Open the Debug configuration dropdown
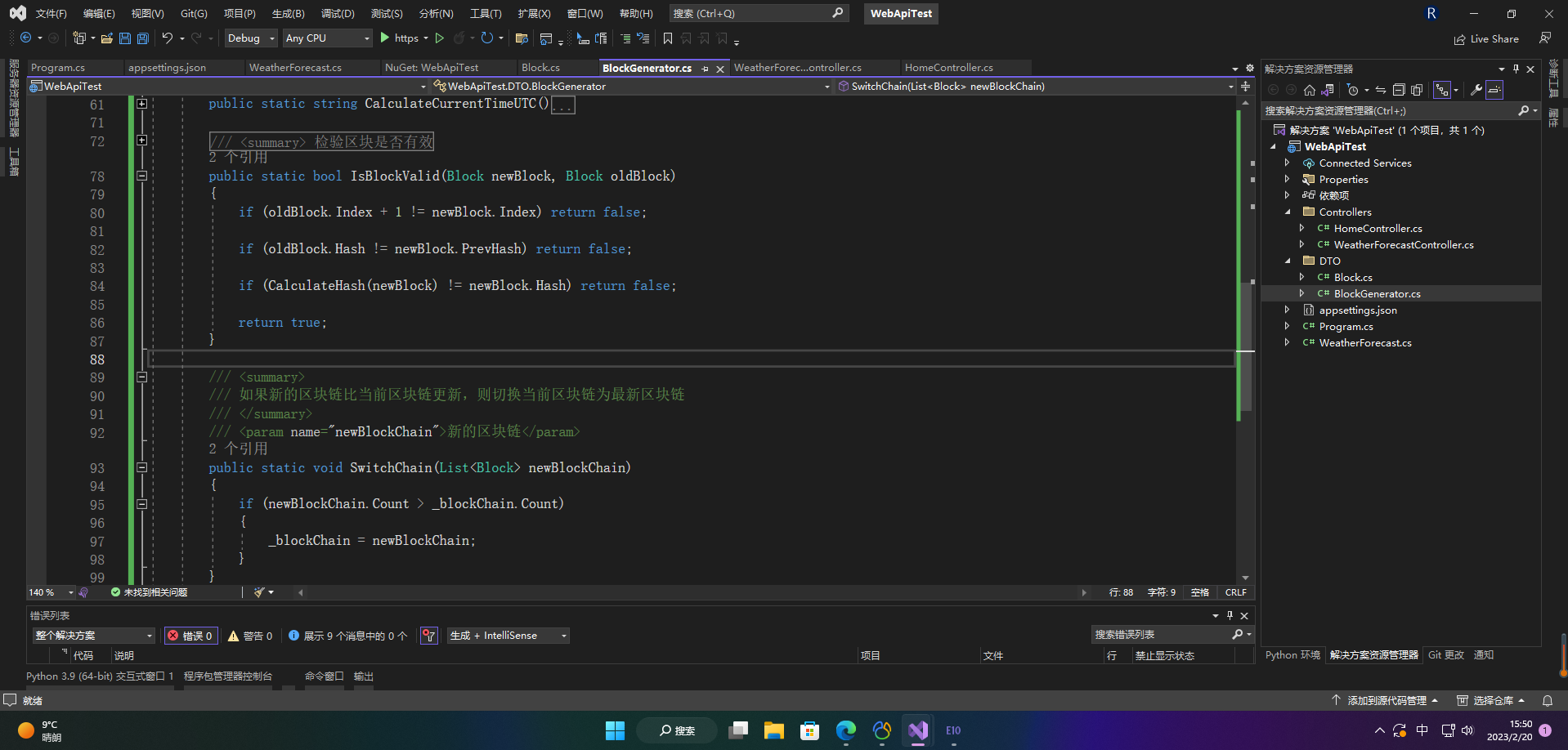1568x750 pixels. click(x=251, y=38)
